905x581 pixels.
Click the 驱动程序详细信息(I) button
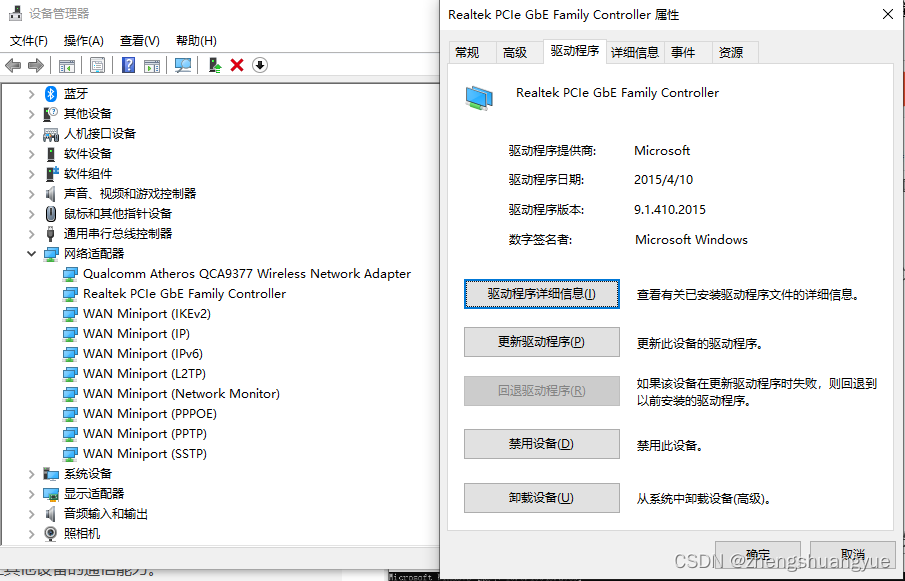pyautogui.click(x=541, y=294)
